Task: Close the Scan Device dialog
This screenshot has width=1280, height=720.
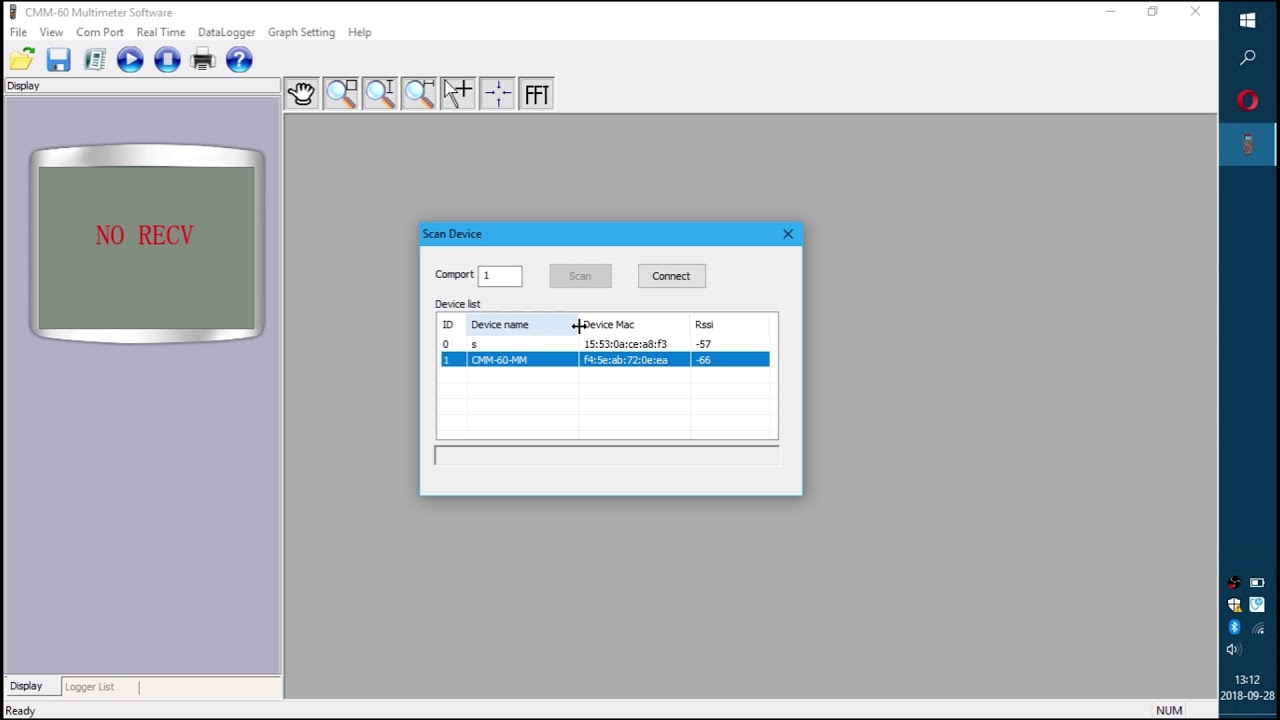Action: (x=788, y=234)
